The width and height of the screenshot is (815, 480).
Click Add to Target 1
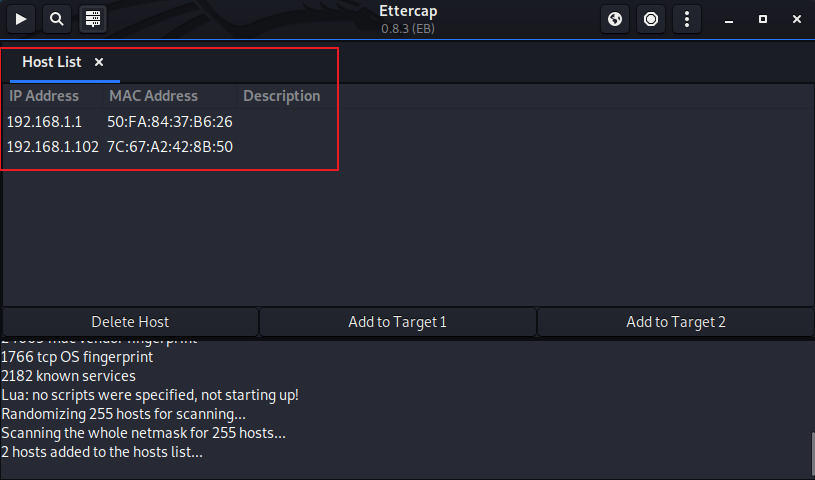click(398, 322)
